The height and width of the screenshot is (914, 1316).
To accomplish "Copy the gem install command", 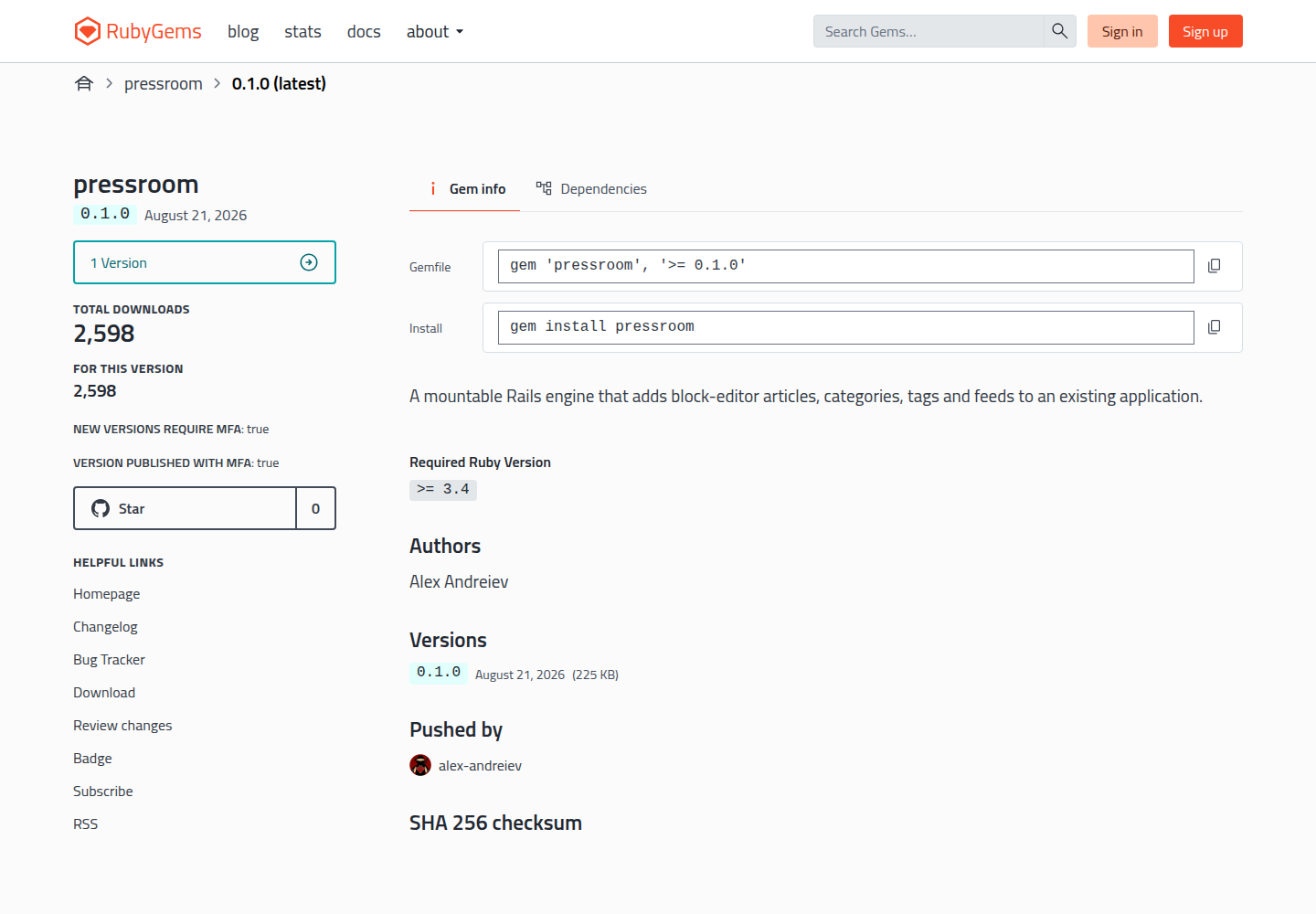I will click(x=1214, y=327).
